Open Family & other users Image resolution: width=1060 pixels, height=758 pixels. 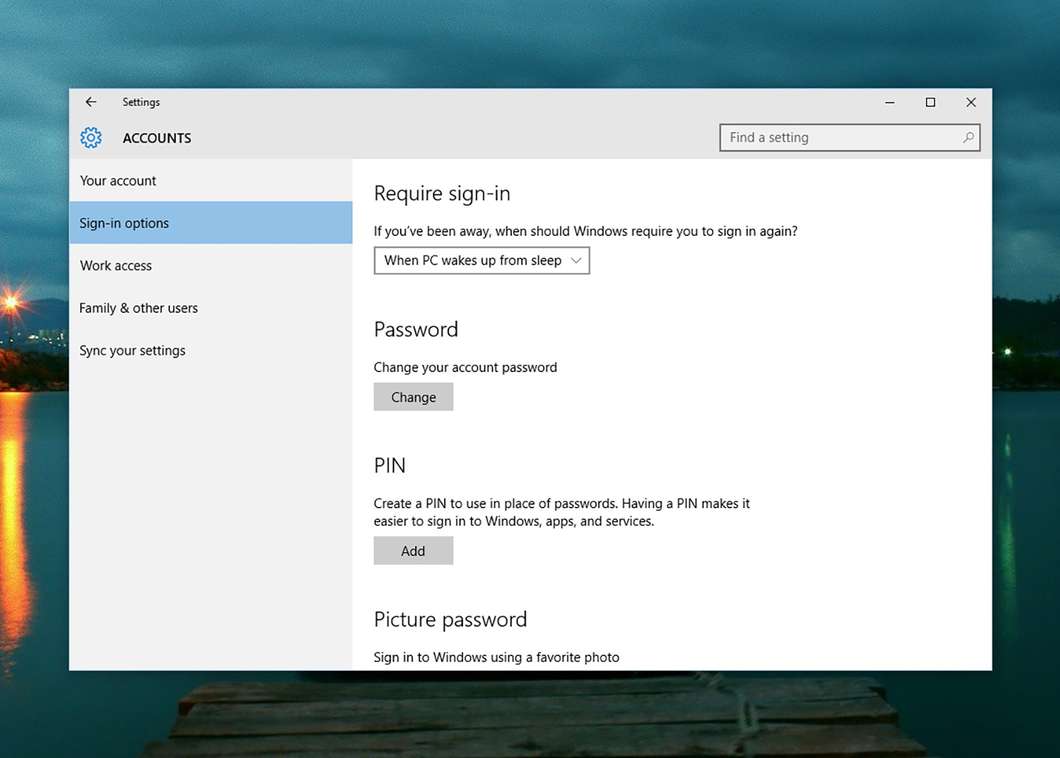click(x=138, y=308)
